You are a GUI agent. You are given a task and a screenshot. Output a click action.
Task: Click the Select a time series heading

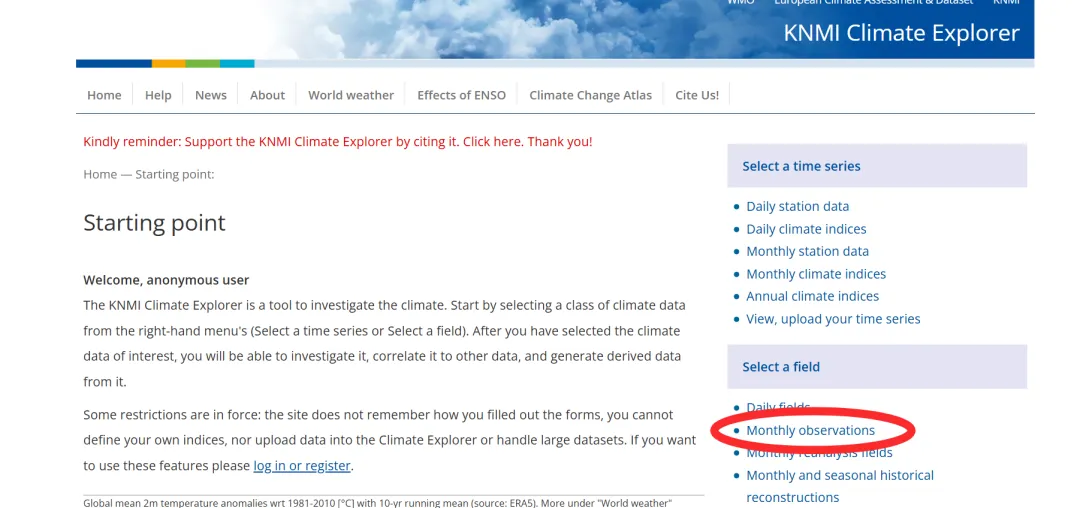pos(801,166)
